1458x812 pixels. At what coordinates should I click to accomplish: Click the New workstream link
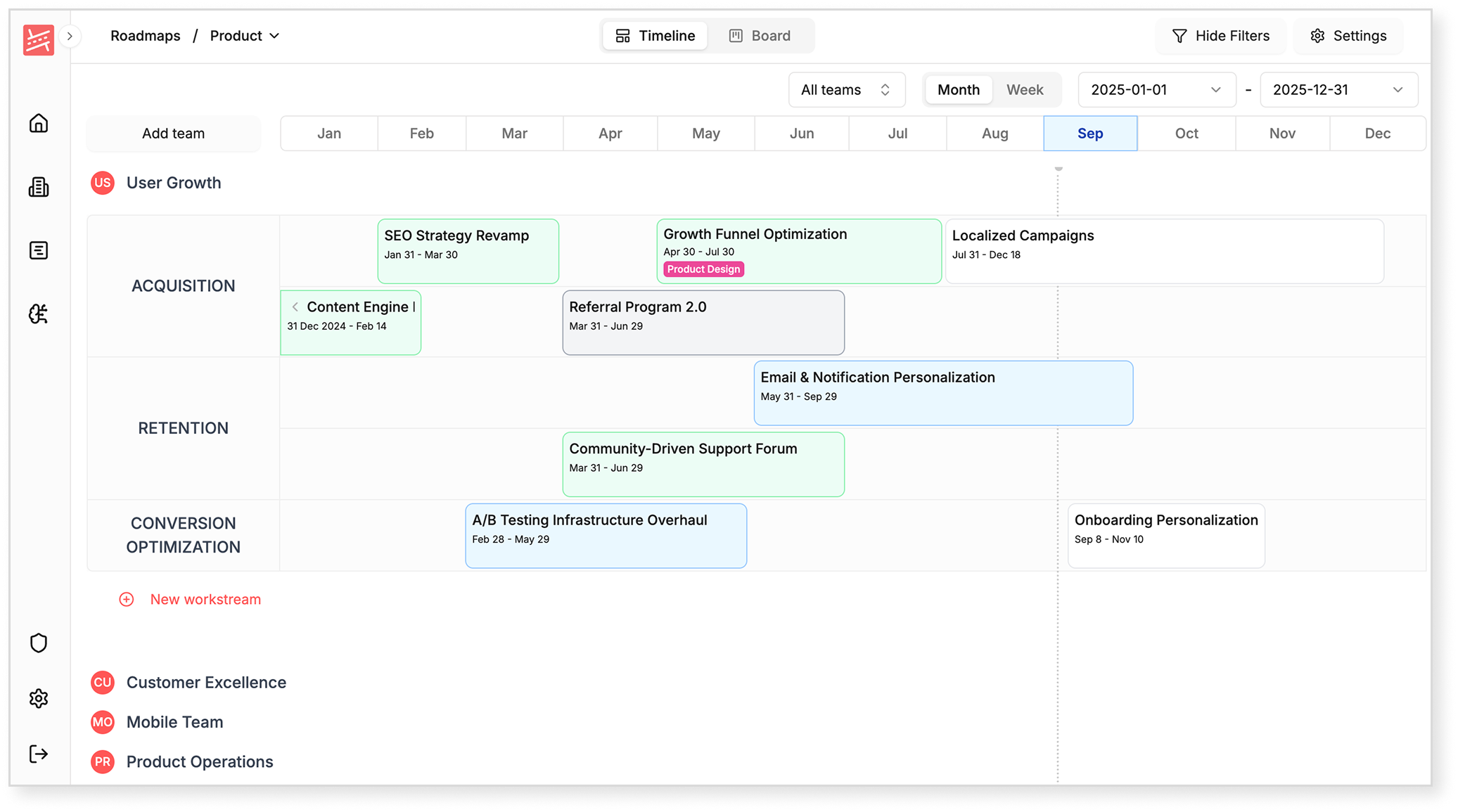[205, 599]
